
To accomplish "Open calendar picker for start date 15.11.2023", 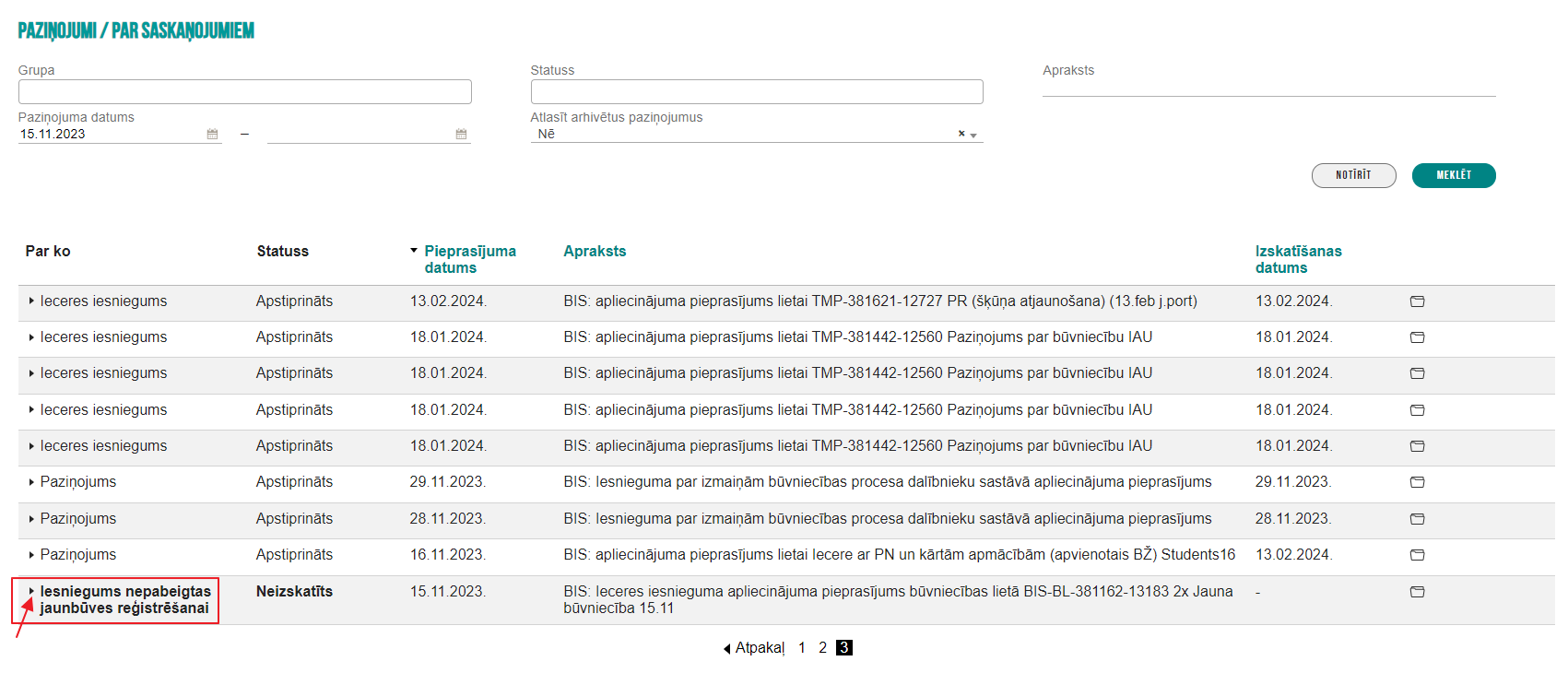I will 212,135.
